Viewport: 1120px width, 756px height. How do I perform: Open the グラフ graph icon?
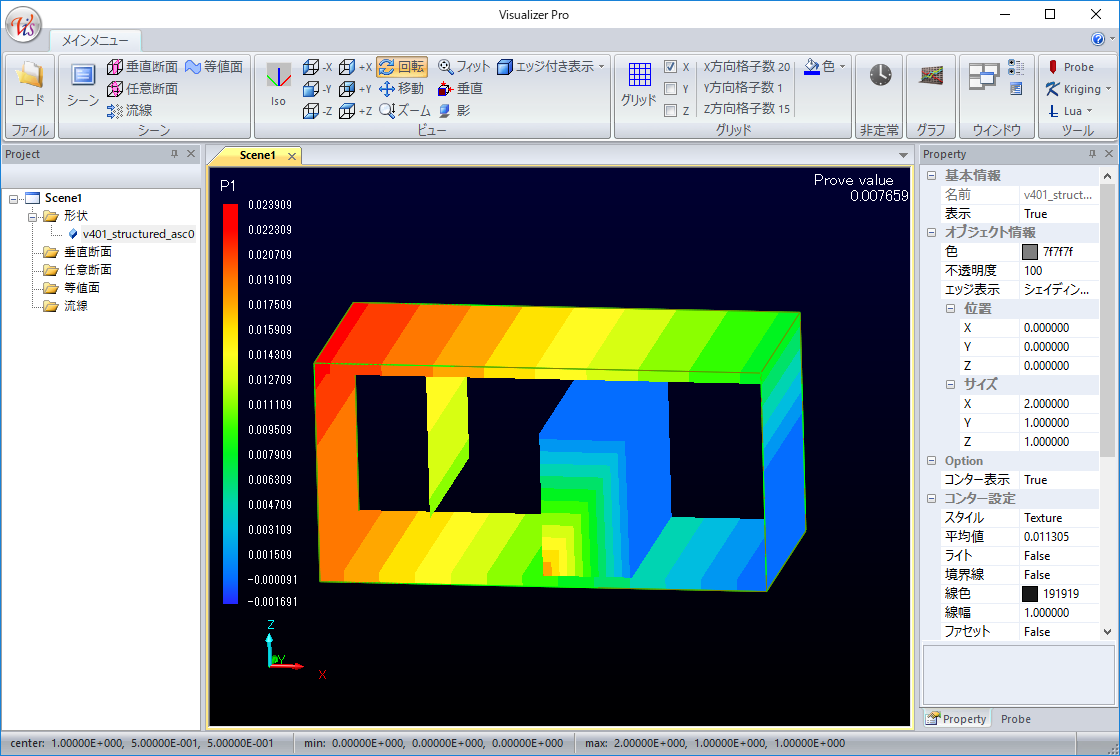pos(931,77)
